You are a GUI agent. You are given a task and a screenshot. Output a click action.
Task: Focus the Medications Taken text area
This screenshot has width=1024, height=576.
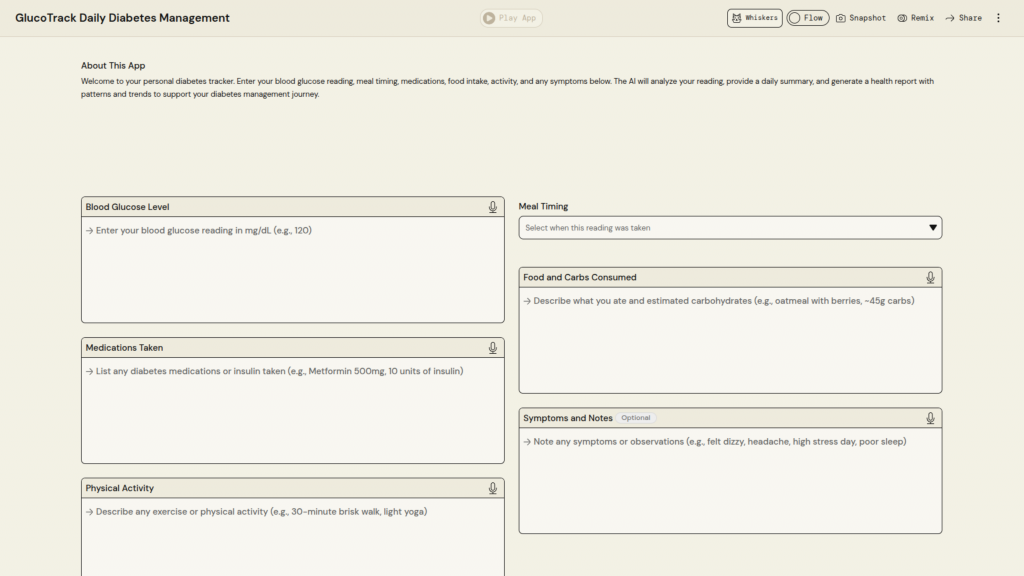click(x=292, y=410)
